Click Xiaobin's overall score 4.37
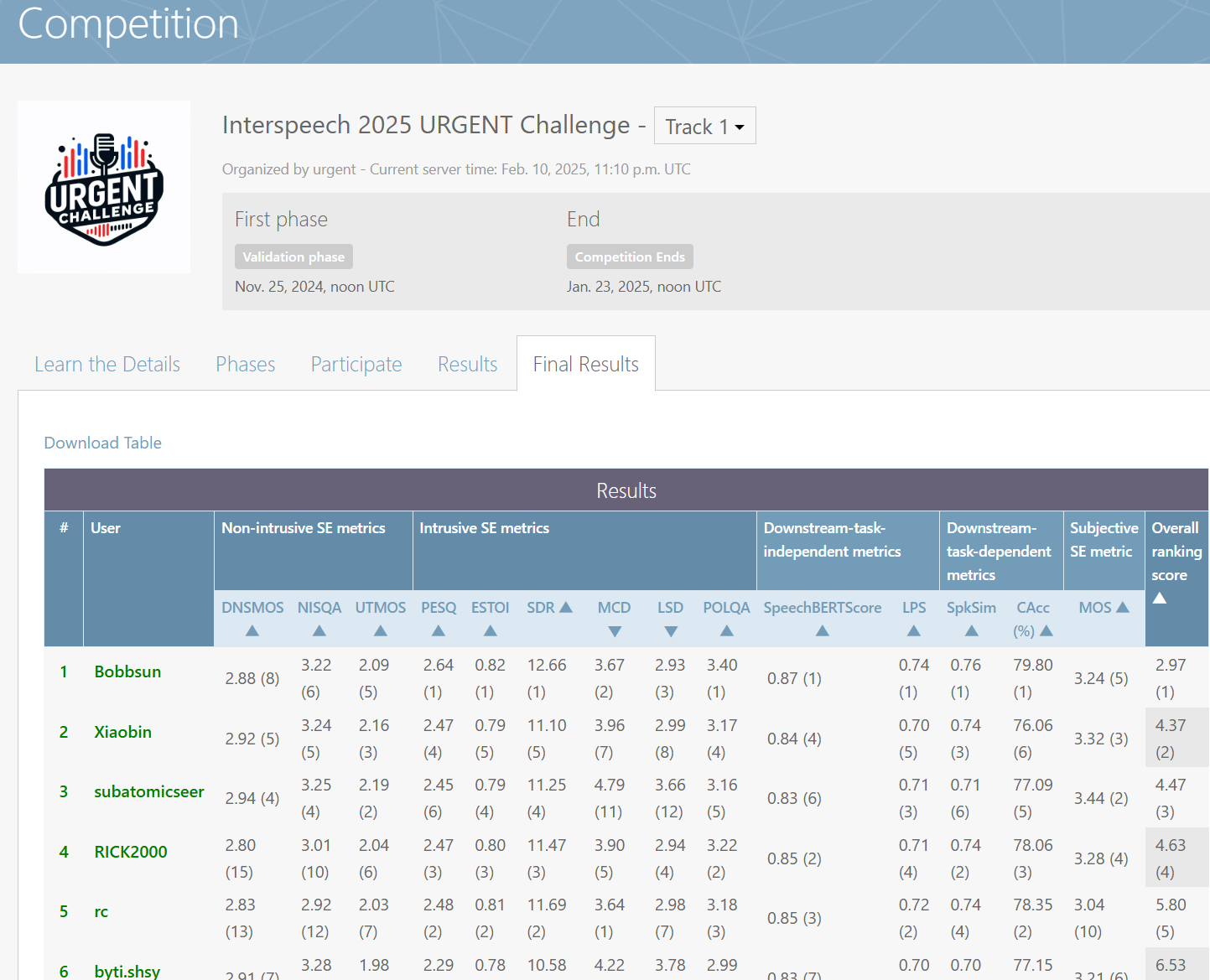This screenshot has width=1210, height=980. pyautogui.click(x=1171, y=725)
